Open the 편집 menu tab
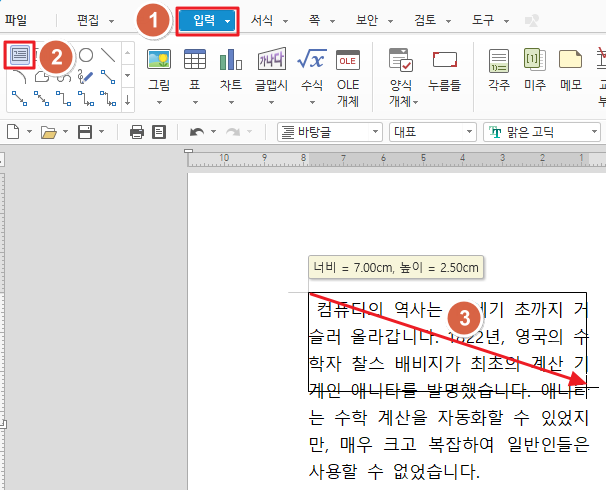The height and width of the screenshot is (490, 606). [x=88, y=20]
